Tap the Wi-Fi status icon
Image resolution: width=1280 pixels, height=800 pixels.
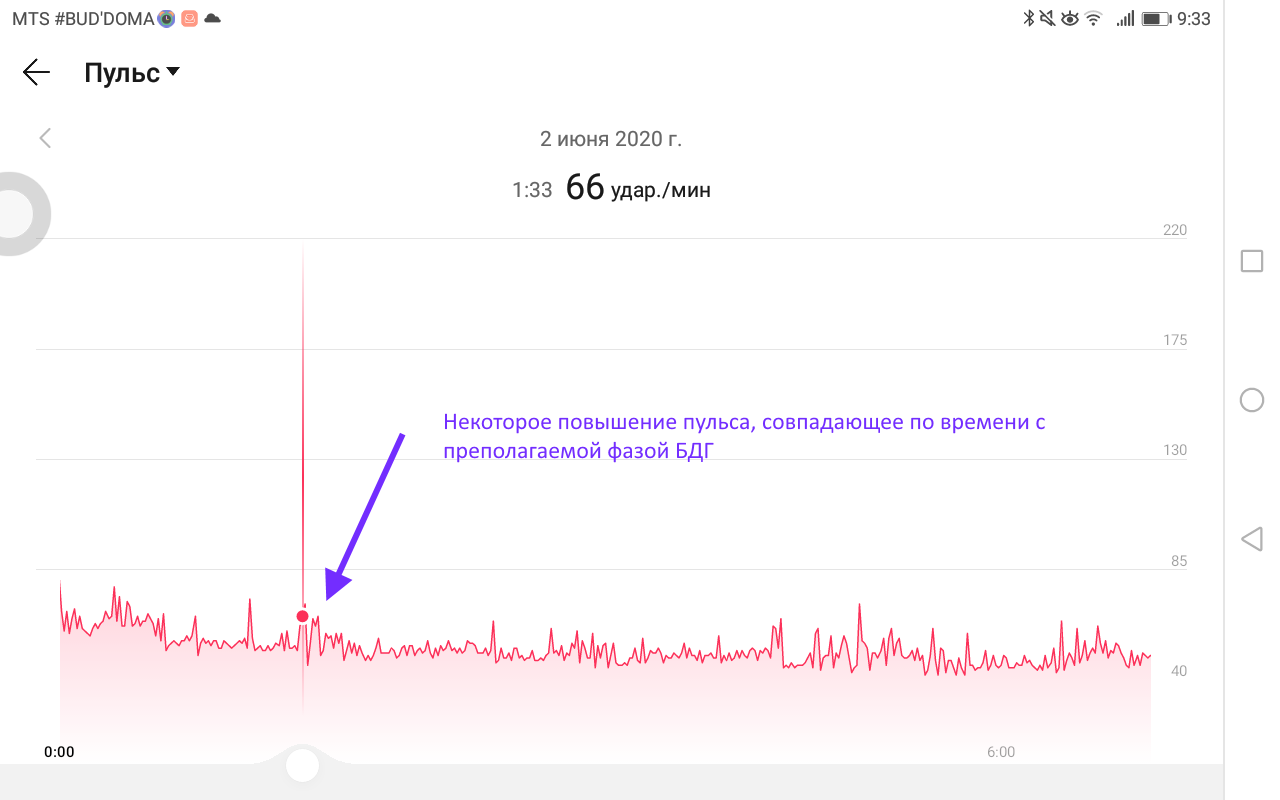click(x=1094, y=18)
